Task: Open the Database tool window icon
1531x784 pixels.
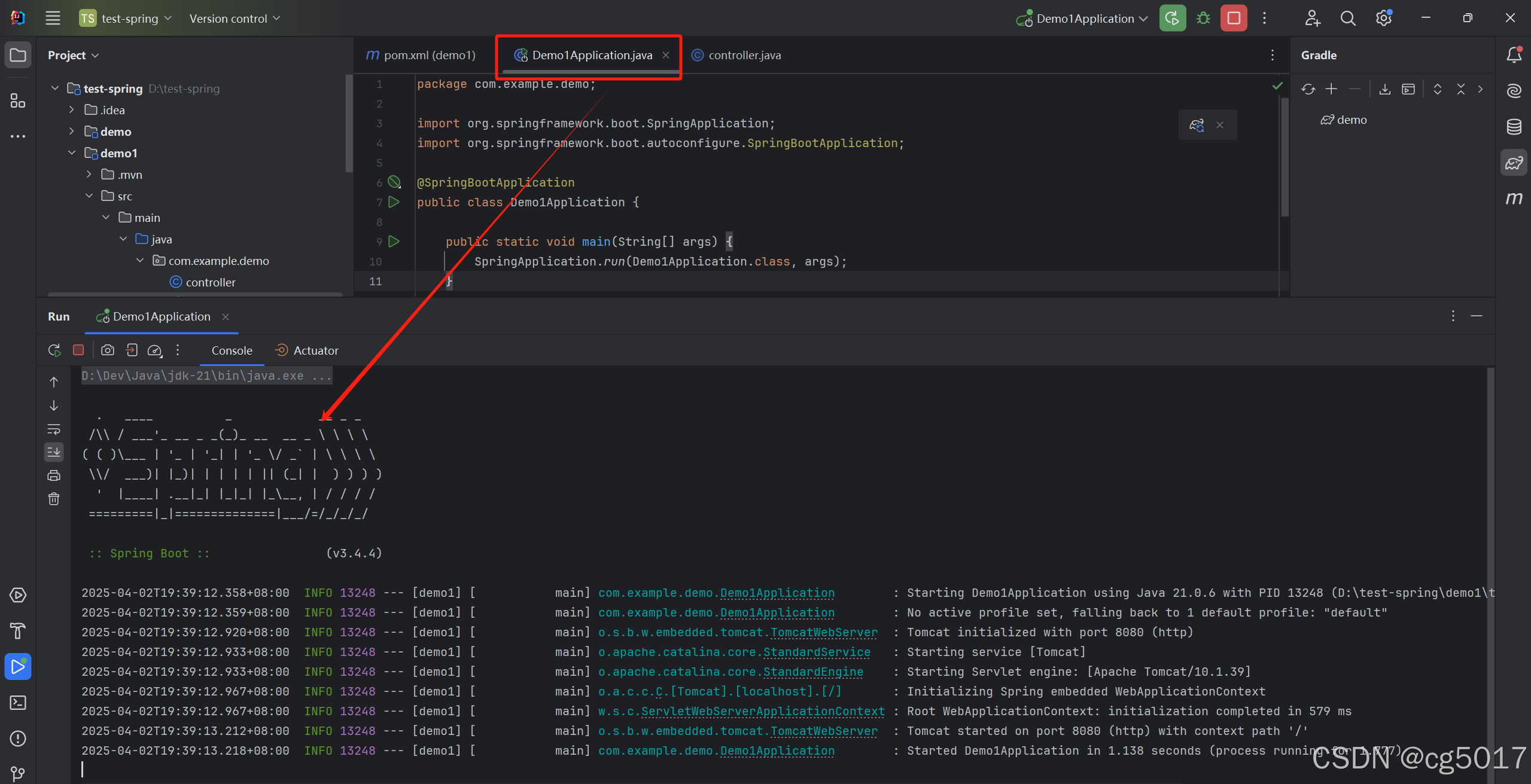Action: (1514, 127)
